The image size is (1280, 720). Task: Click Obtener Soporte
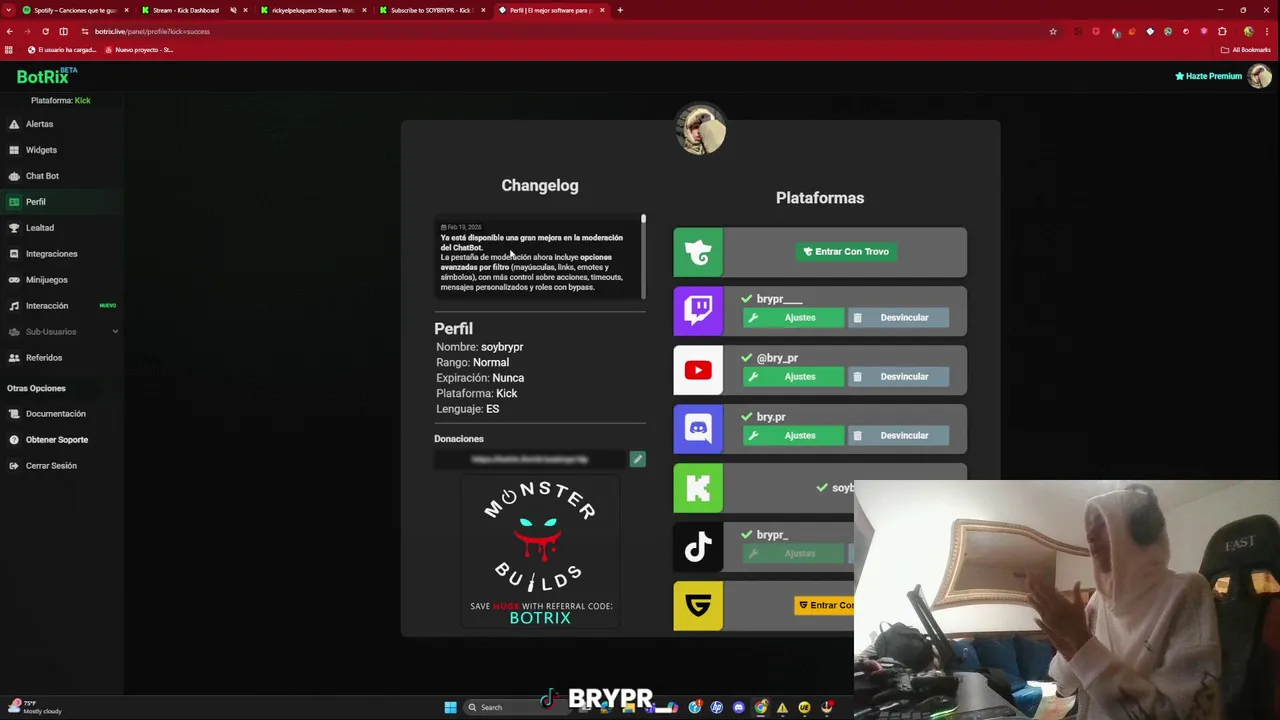(57, 440)
